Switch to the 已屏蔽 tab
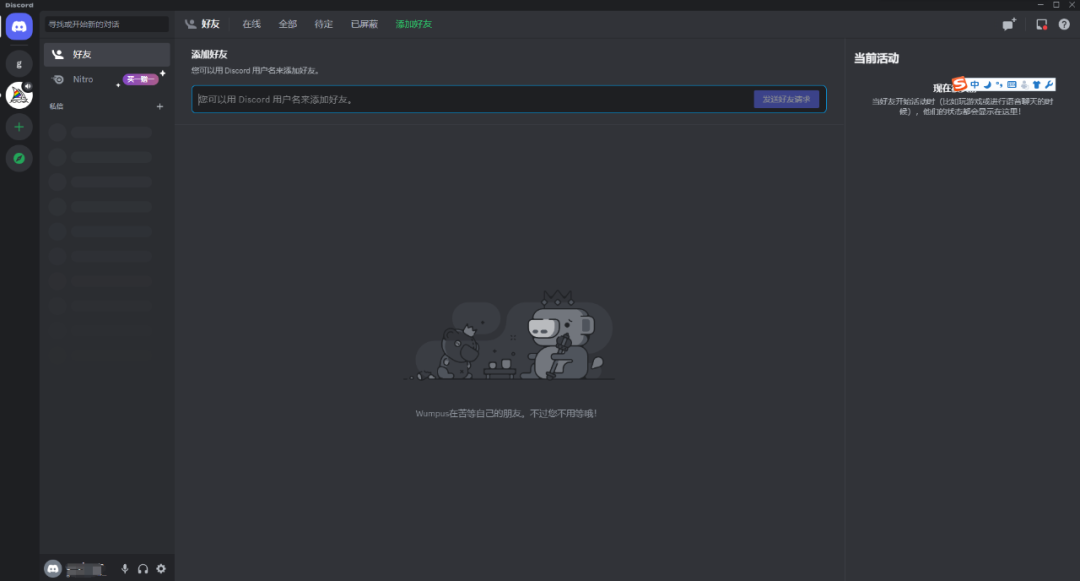 point(364,24)
